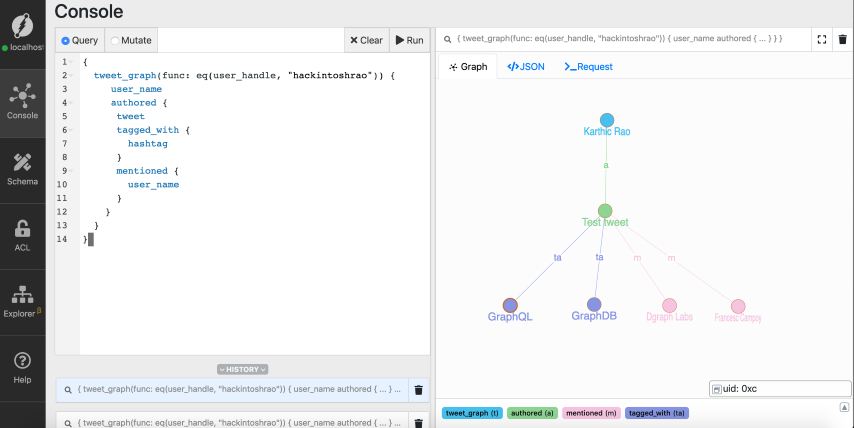Screen dimensions: 854x428
Task: Click the fullscreen icon in results panel
Action: [821, 39]
